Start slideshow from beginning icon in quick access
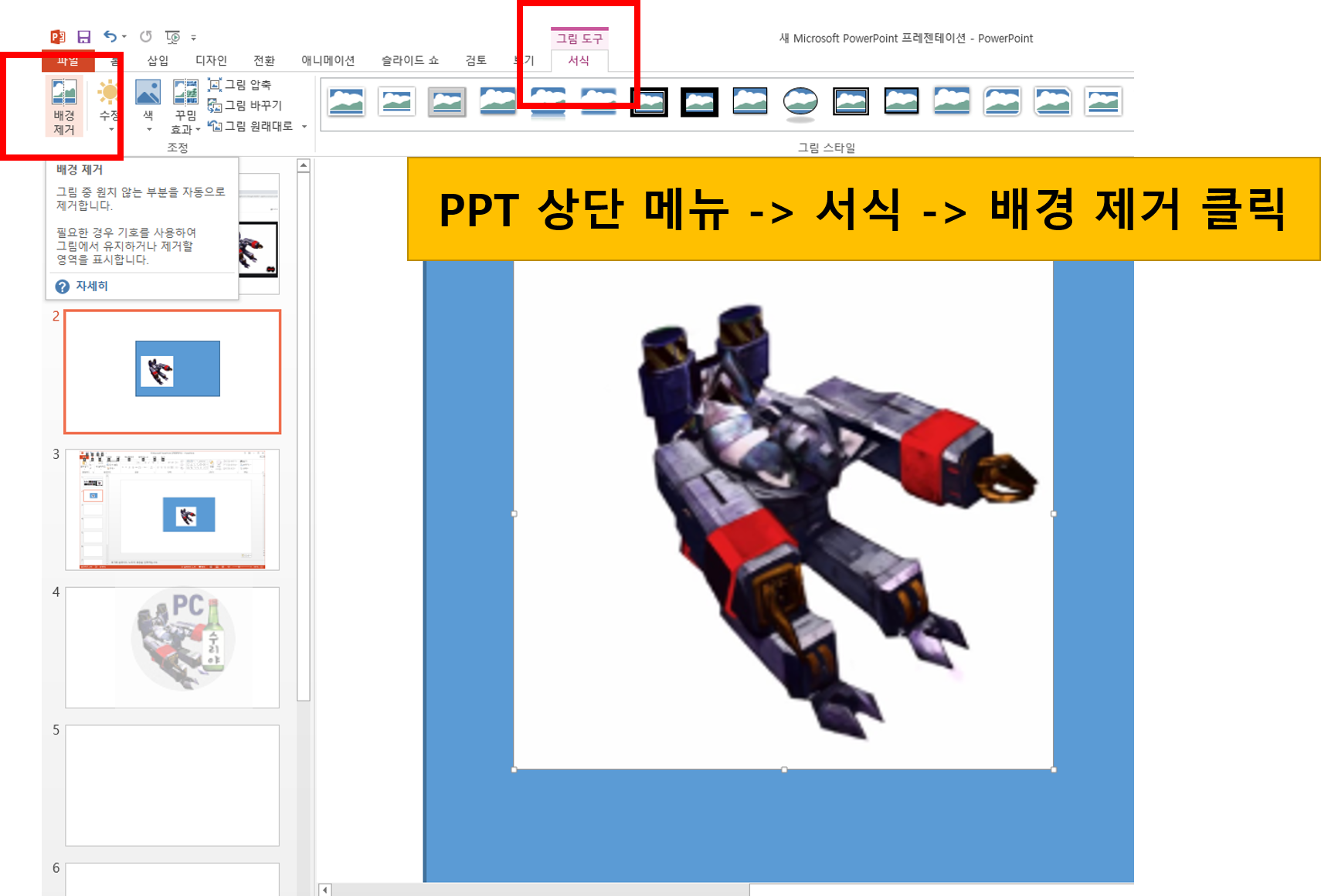The width and height of the screenshot is (1321, 896). (x=173, y=37)
